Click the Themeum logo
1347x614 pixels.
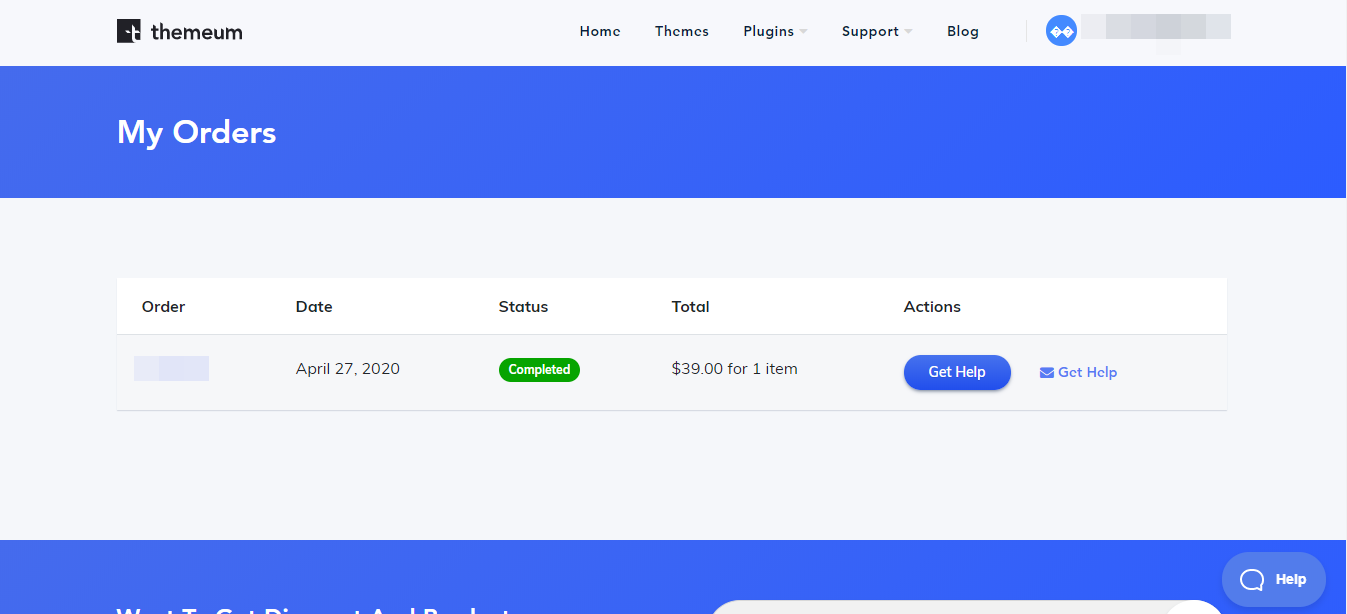[x=180, y=31]
